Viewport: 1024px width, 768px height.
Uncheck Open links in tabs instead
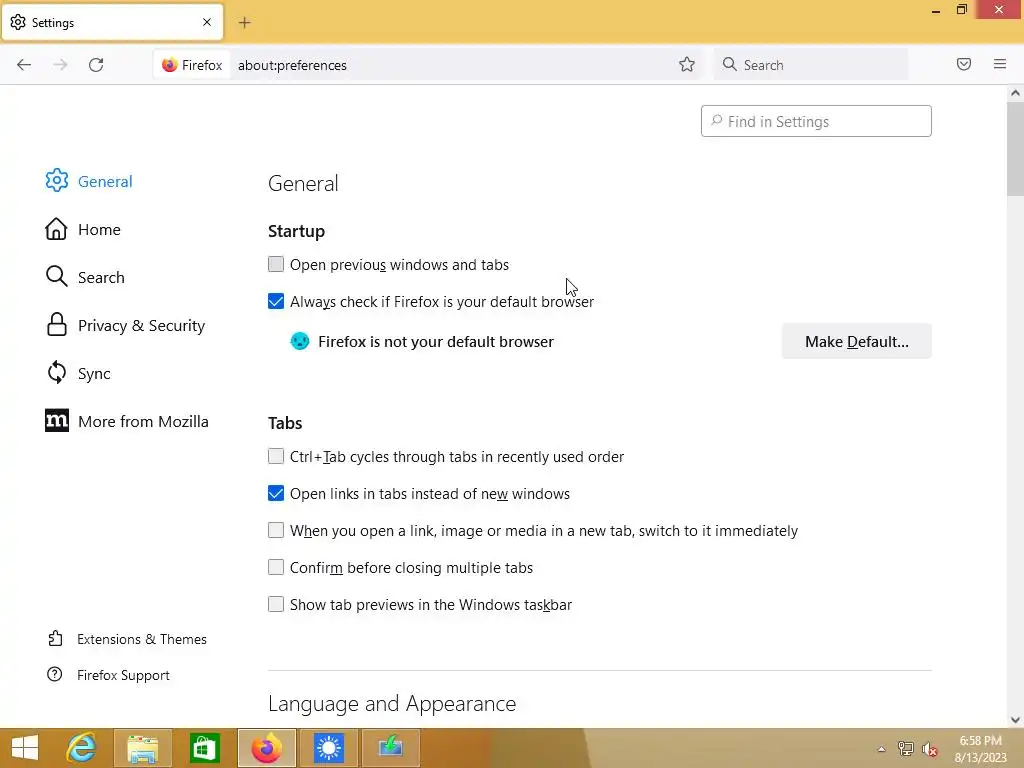pyautogui.click(x=276, y=493)
